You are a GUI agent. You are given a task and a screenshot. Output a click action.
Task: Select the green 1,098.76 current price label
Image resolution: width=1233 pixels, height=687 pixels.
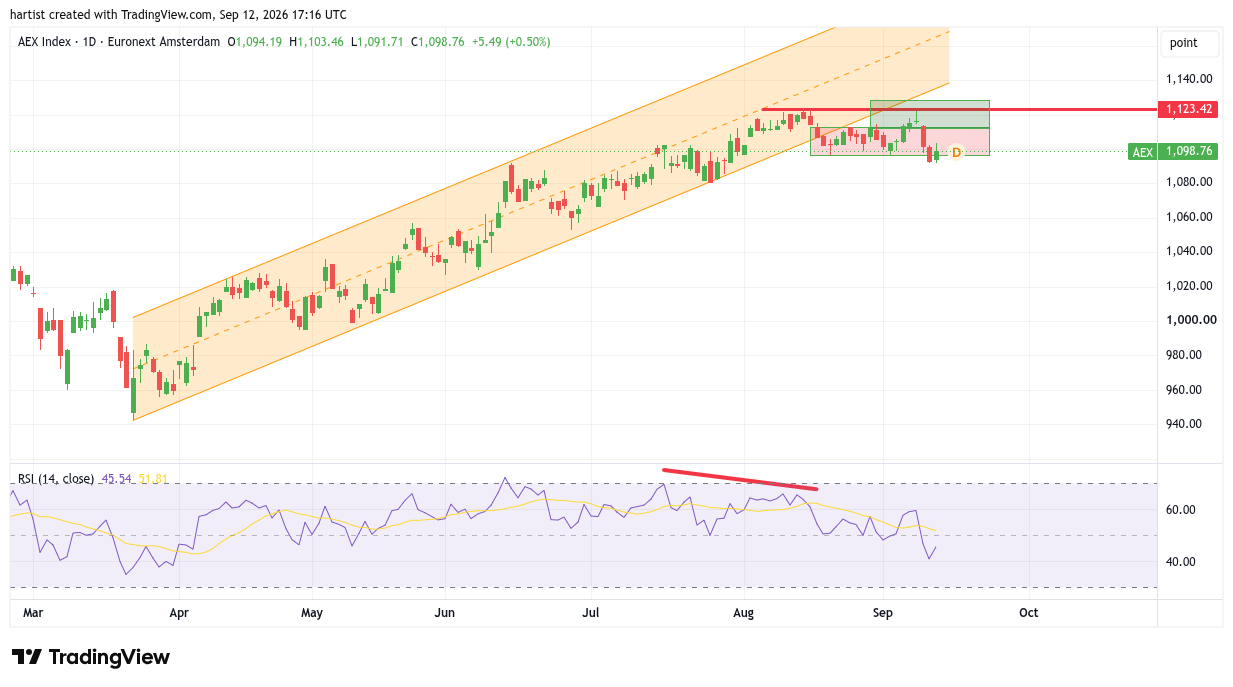pyautogui.click(x=1189, y=152)
